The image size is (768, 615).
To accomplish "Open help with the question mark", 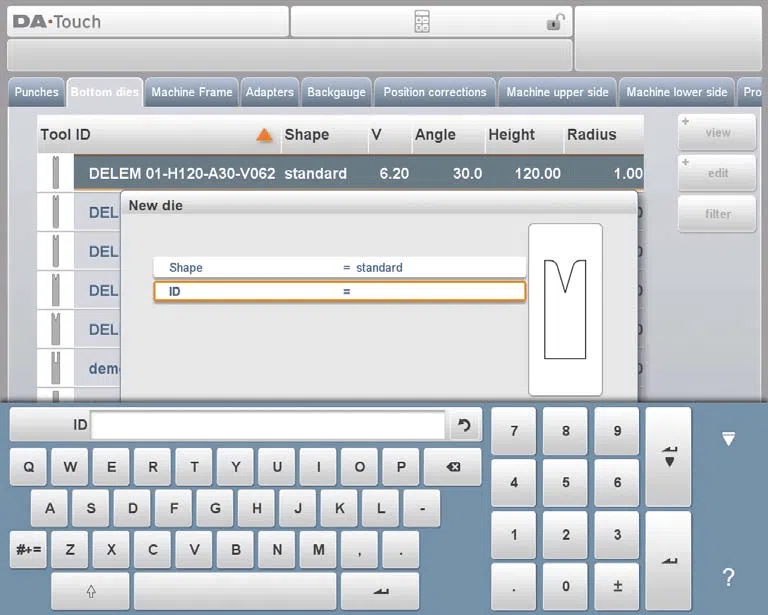I will tap(728, 577).
